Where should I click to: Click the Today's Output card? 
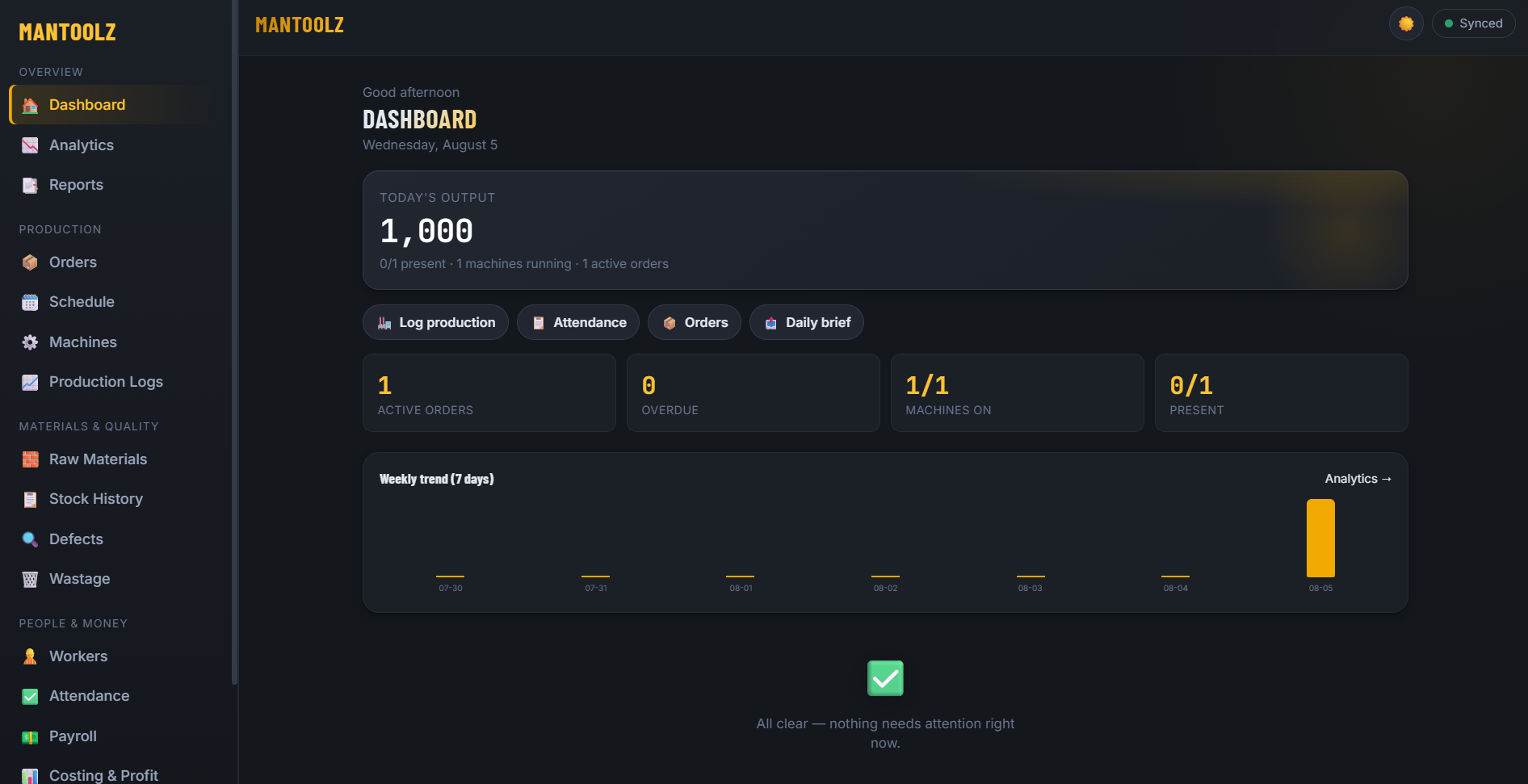click(885, 230)
